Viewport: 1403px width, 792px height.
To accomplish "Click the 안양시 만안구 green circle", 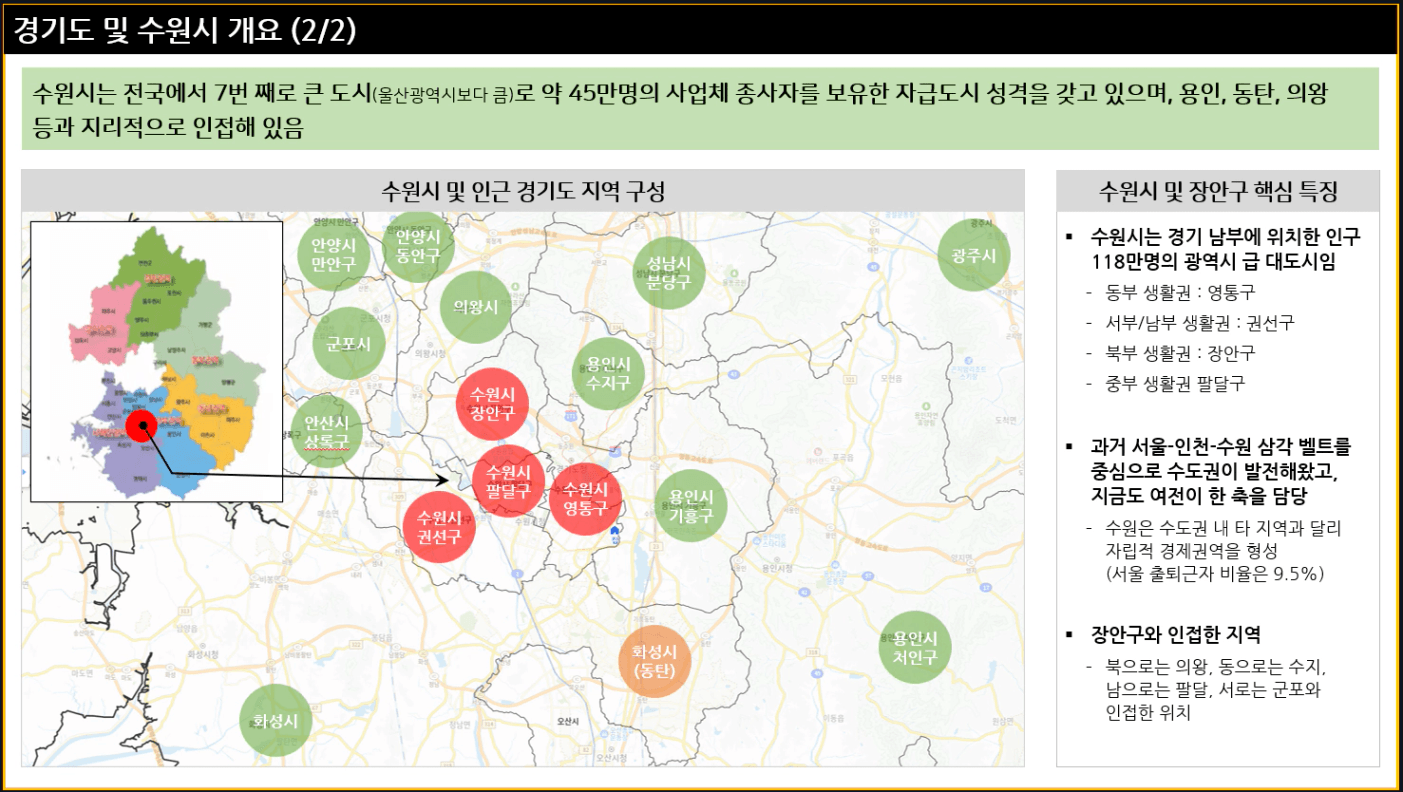I will click(333, 254).
